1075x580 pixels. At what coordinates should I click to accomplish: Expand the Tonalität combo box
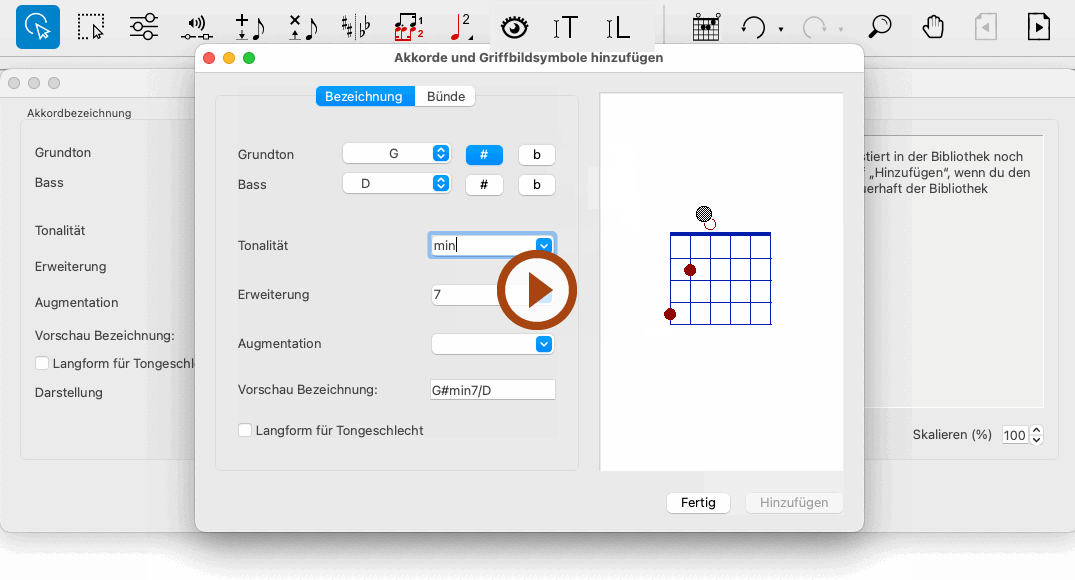pos(544,246)
